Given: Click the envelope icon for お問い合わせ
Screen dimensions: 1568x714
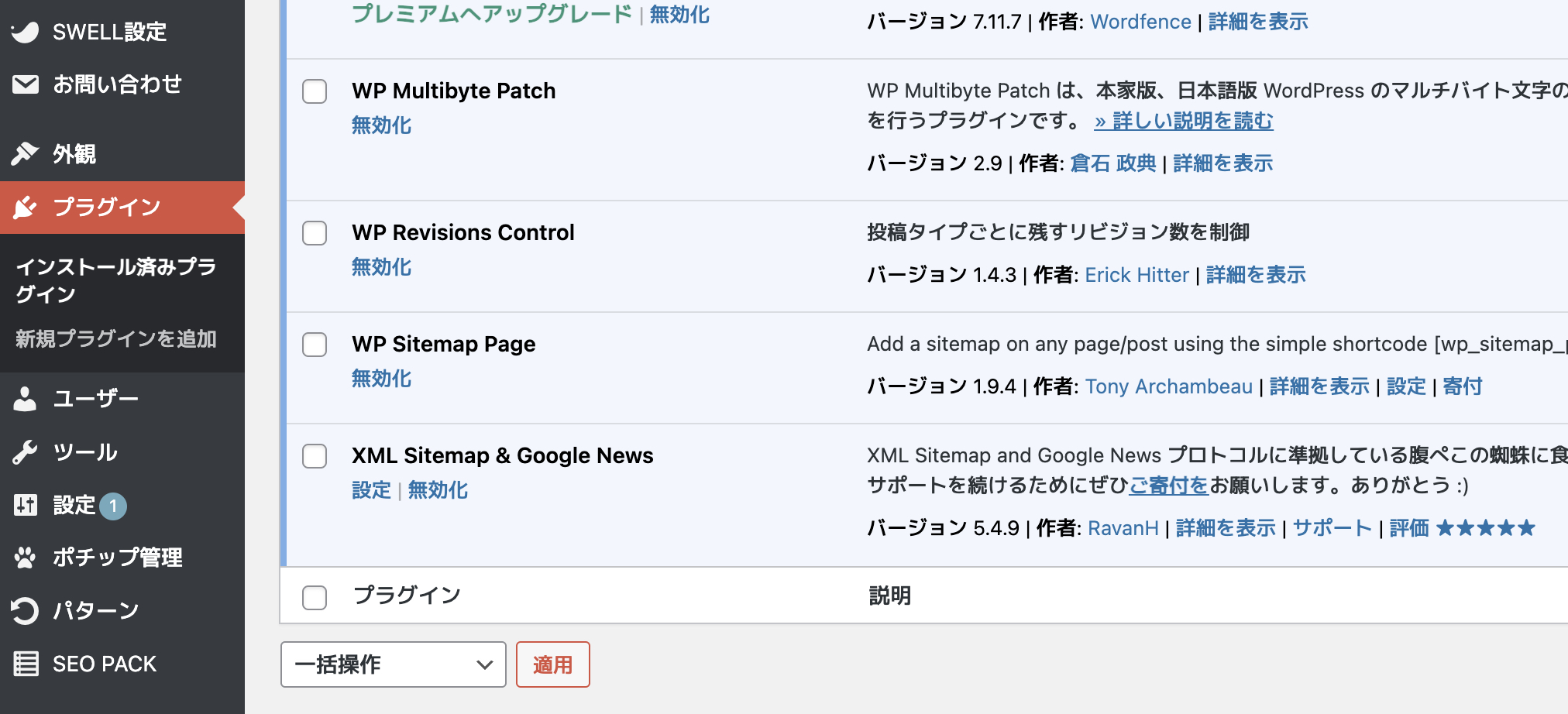Looking at the screenshot, I should point(25,84).
